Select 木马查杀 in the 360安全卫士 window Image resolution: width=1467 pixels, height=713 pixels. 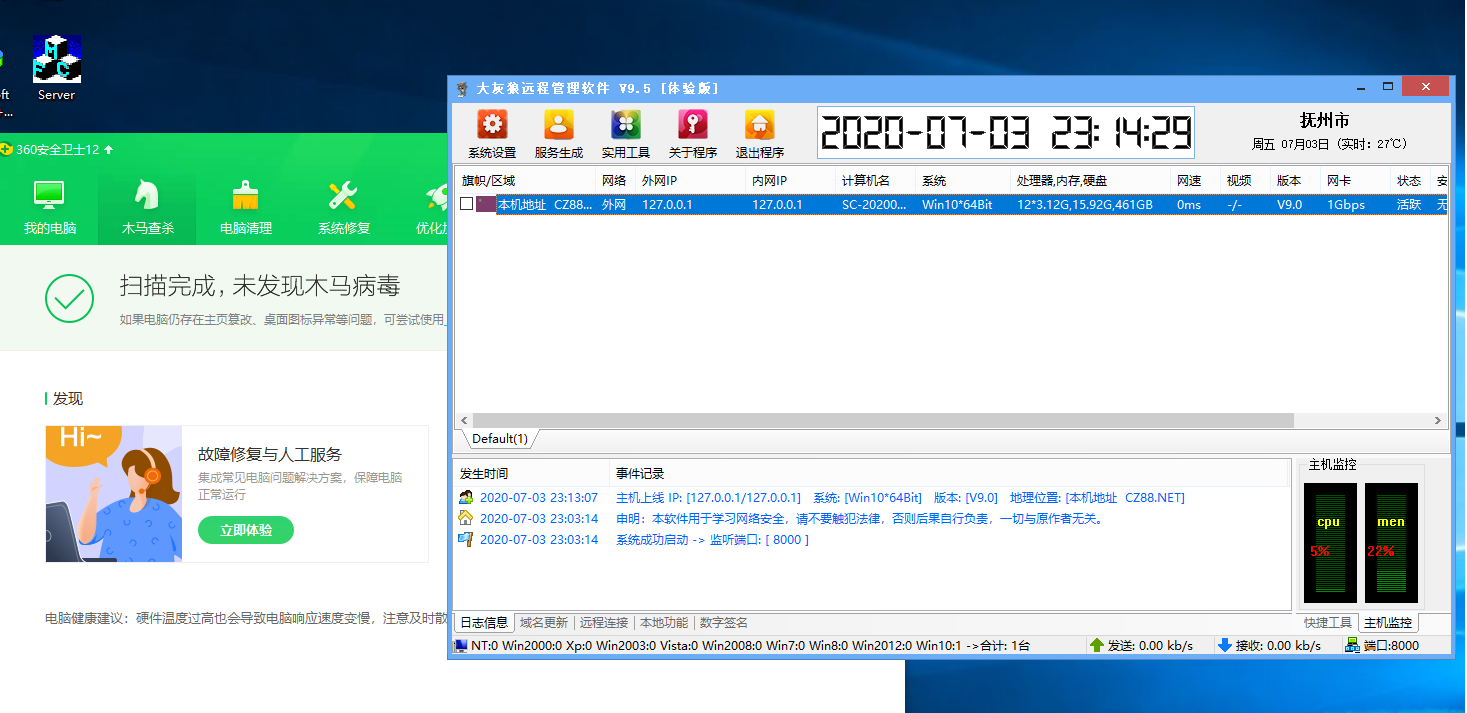(x=148, y=208)
